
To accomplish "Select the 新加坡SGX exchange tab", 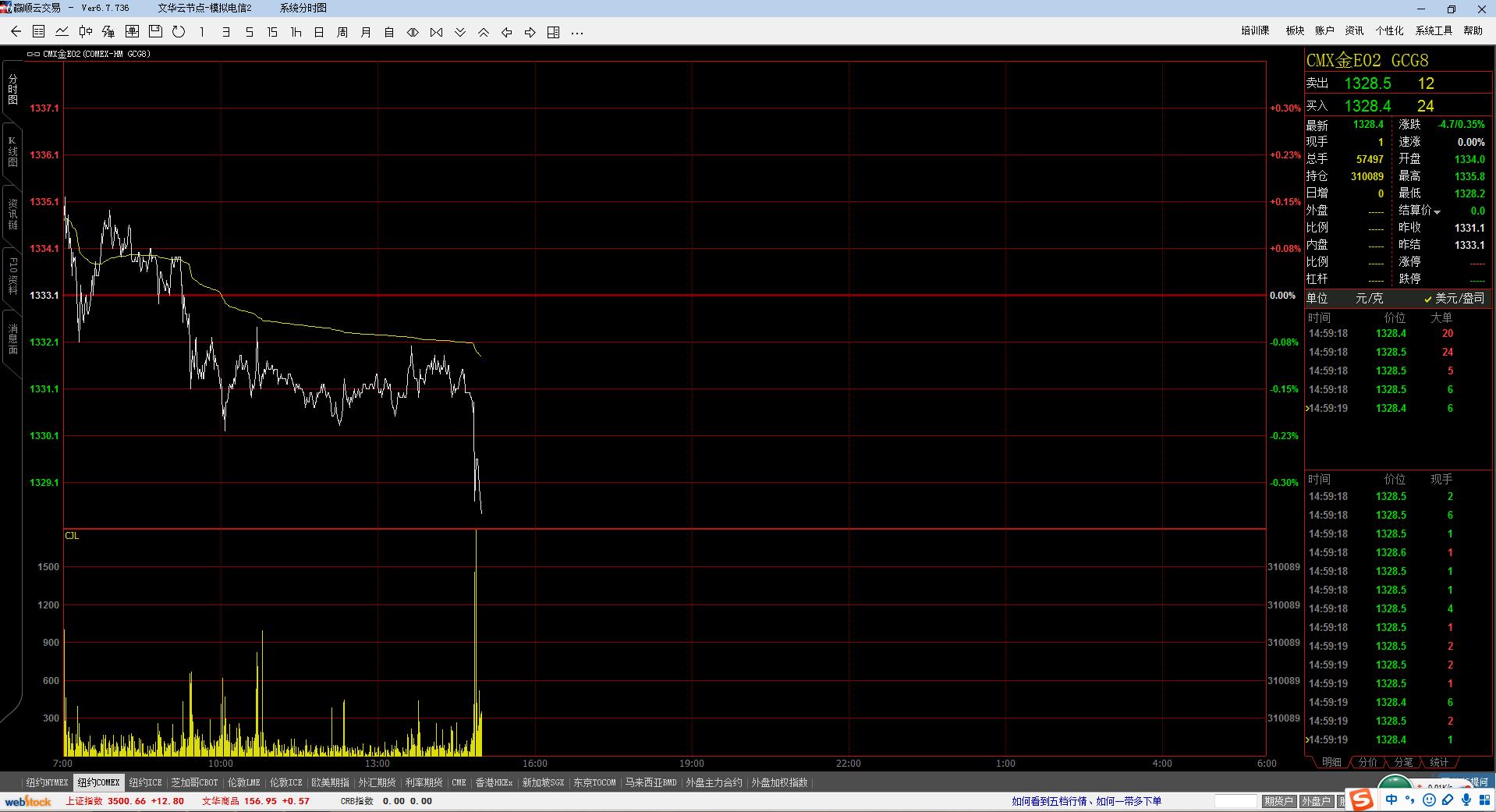I will 543,782.
